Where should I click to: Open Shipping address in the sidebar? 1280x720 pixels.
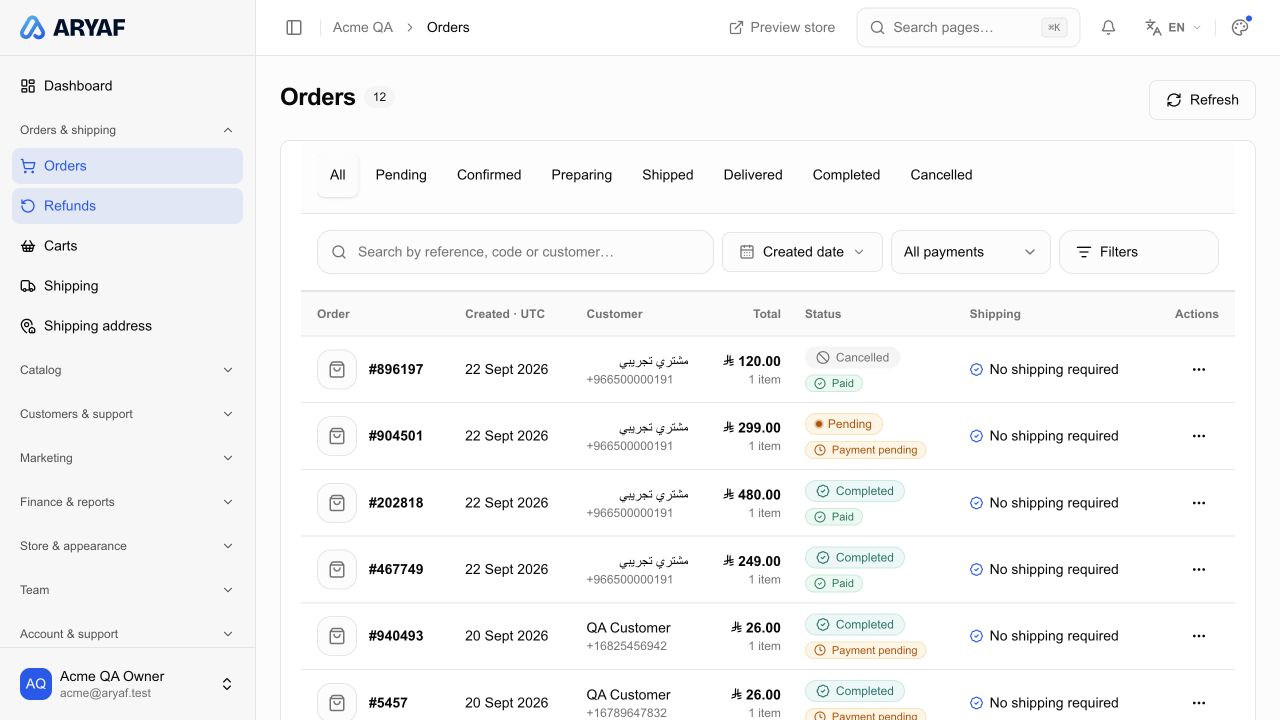127,326
